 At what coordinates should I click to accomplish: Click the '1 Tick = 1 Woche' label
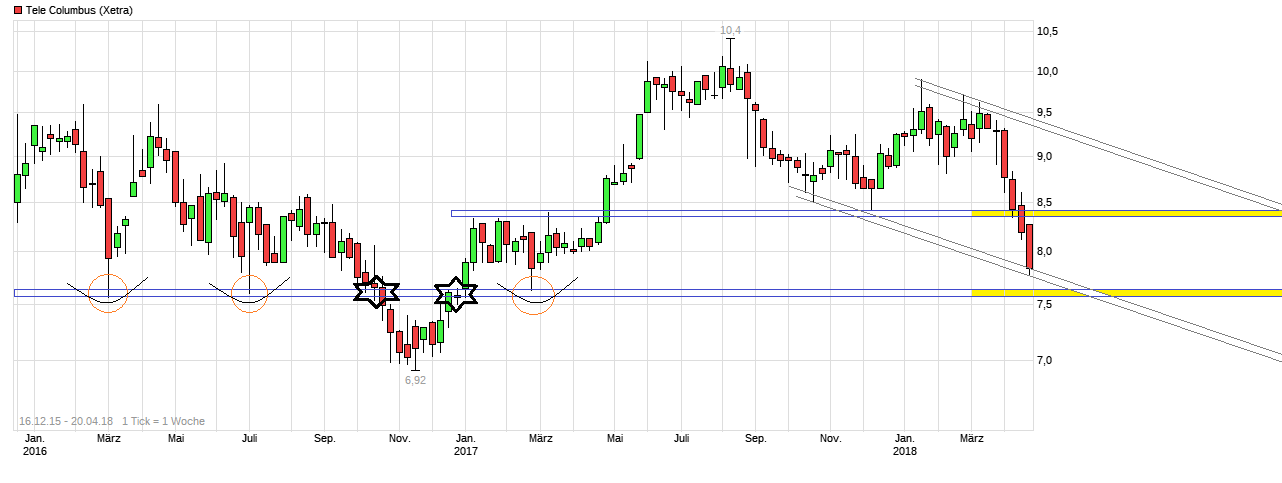pos(164,421)
